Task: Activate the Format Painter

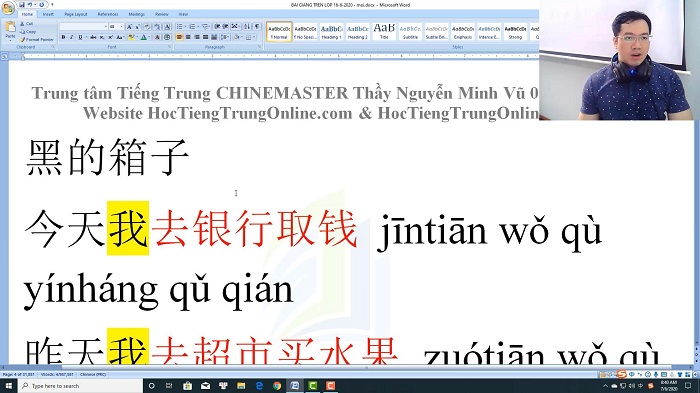Action: pos(37,40)
